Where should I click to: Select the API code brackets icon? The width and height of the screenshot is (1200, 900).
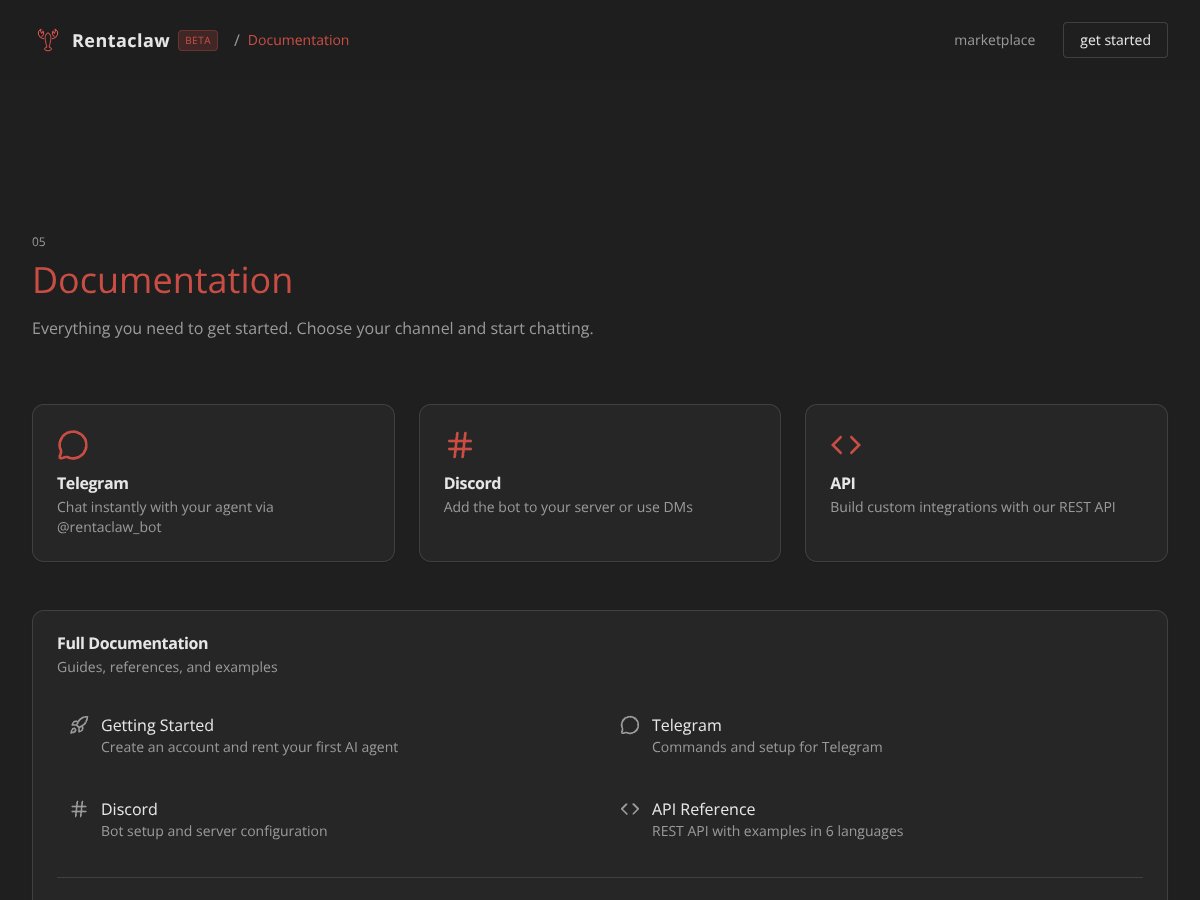click(845, 445)
